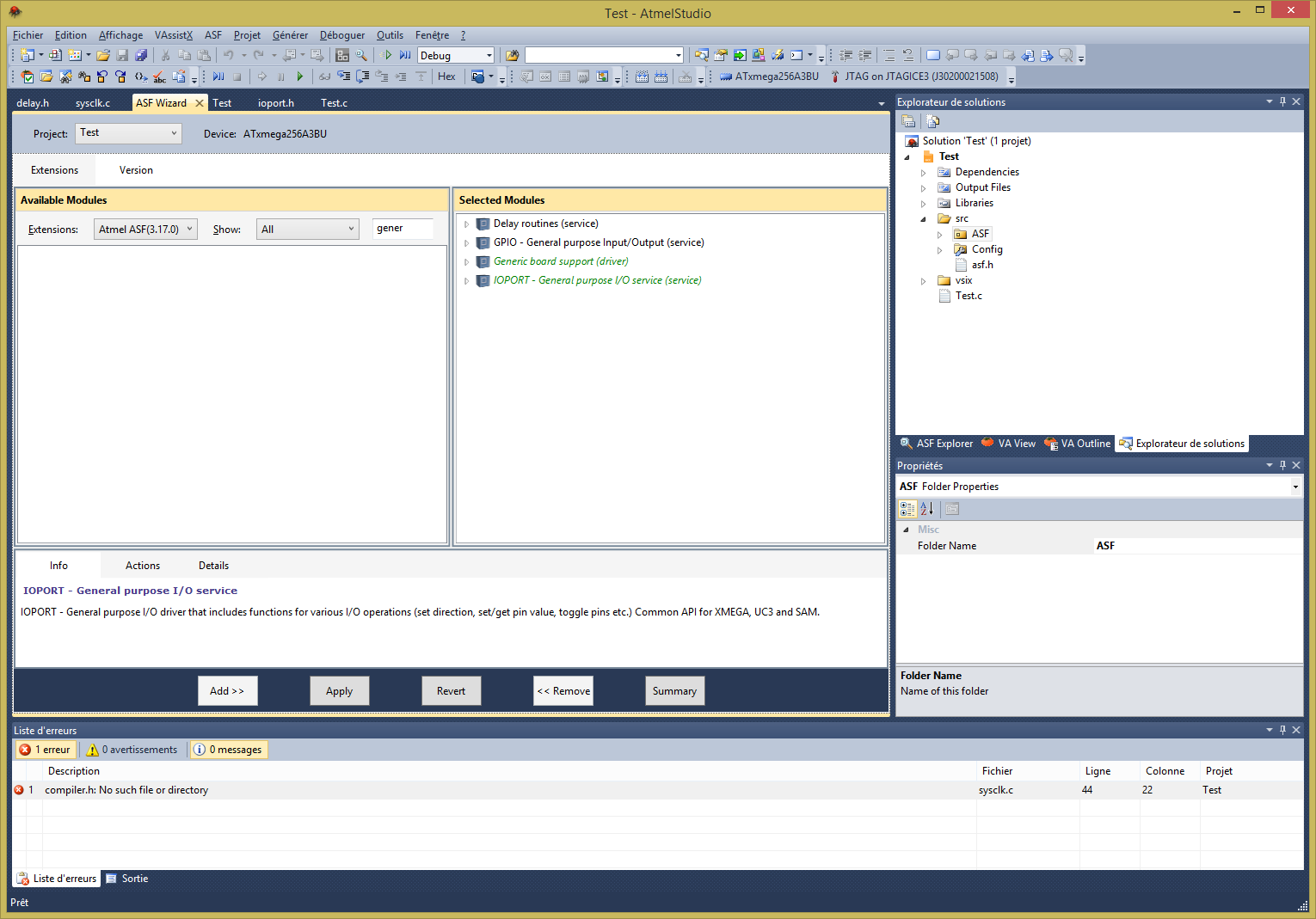Sort properties alphabetically with A-Z icon
1316x919 pixels.
point(927,509)
